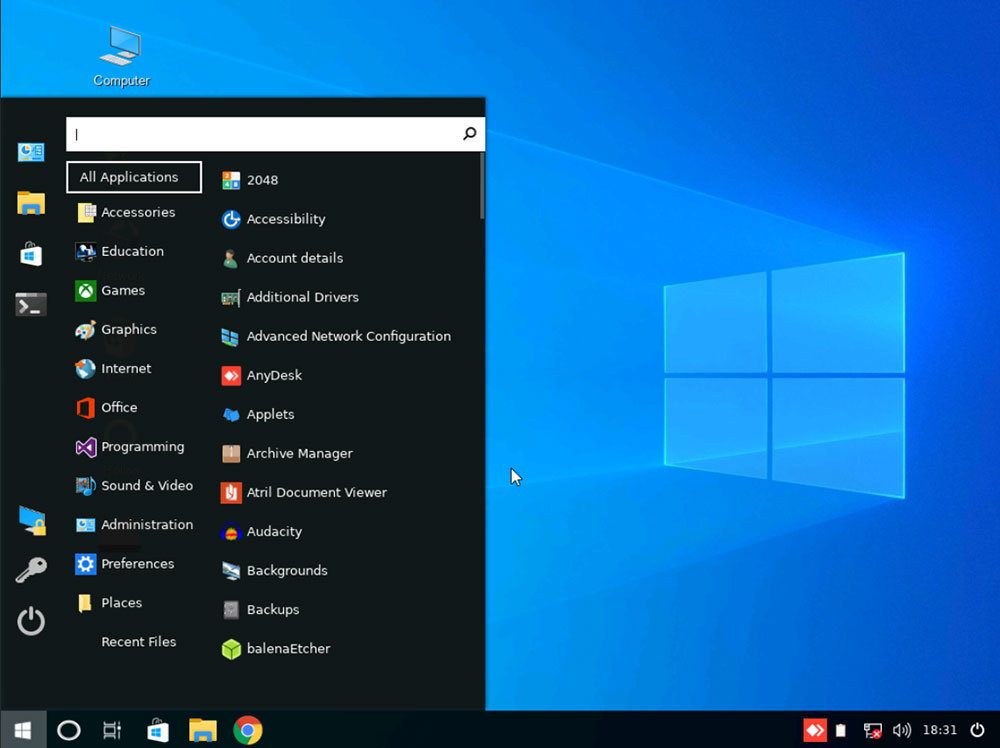Launch Advanced Network Configuration icon

tap(231, 336)
